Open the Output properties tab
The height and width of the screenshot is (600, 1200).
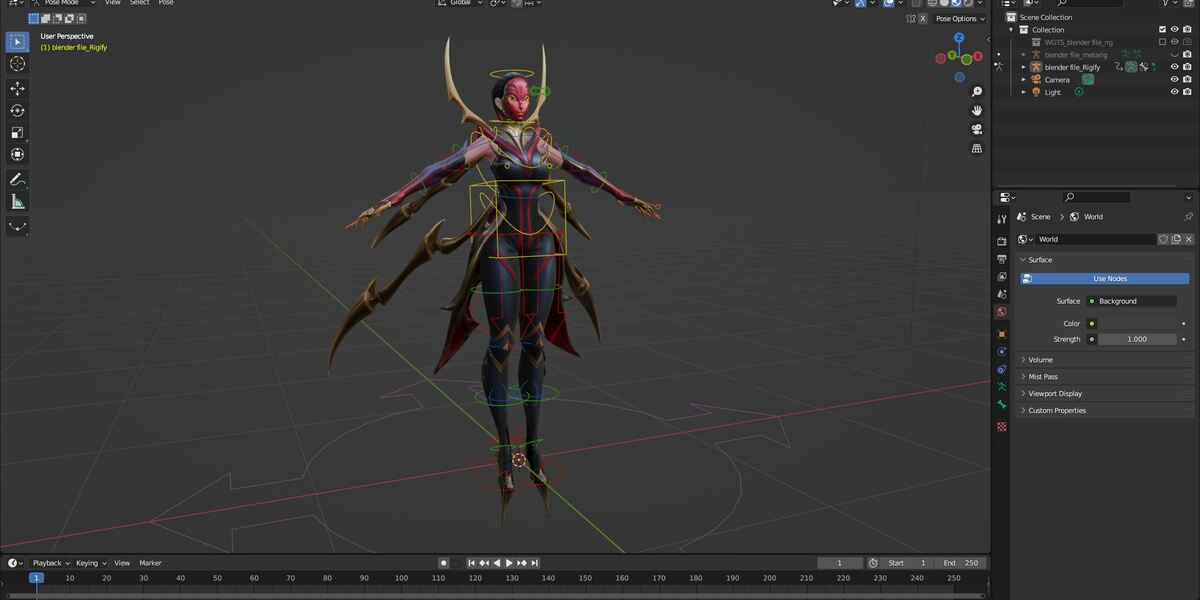(x=1002, y=259)
